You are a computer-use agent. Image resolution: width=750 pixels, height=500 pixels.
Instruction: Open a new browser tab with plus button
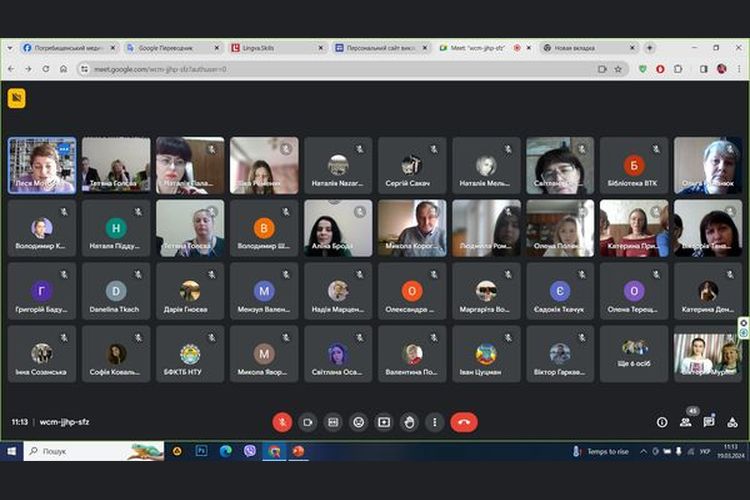[650, 47]
